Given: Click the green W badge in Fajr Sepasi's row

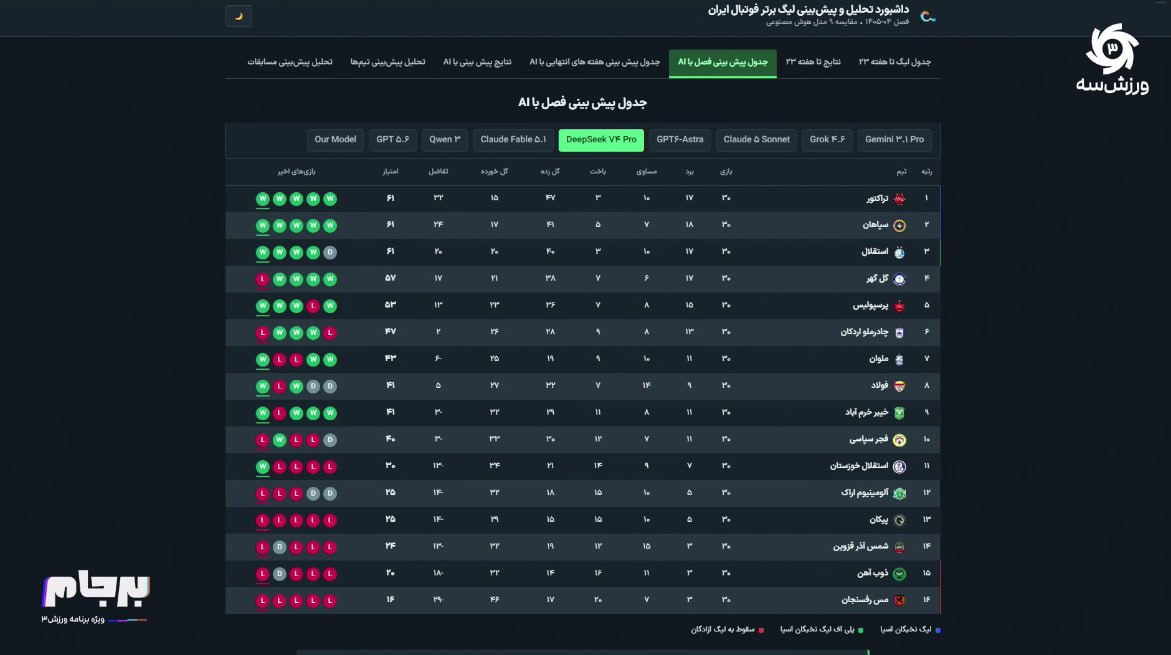Looking at the screenshot, I should (279, 440).
